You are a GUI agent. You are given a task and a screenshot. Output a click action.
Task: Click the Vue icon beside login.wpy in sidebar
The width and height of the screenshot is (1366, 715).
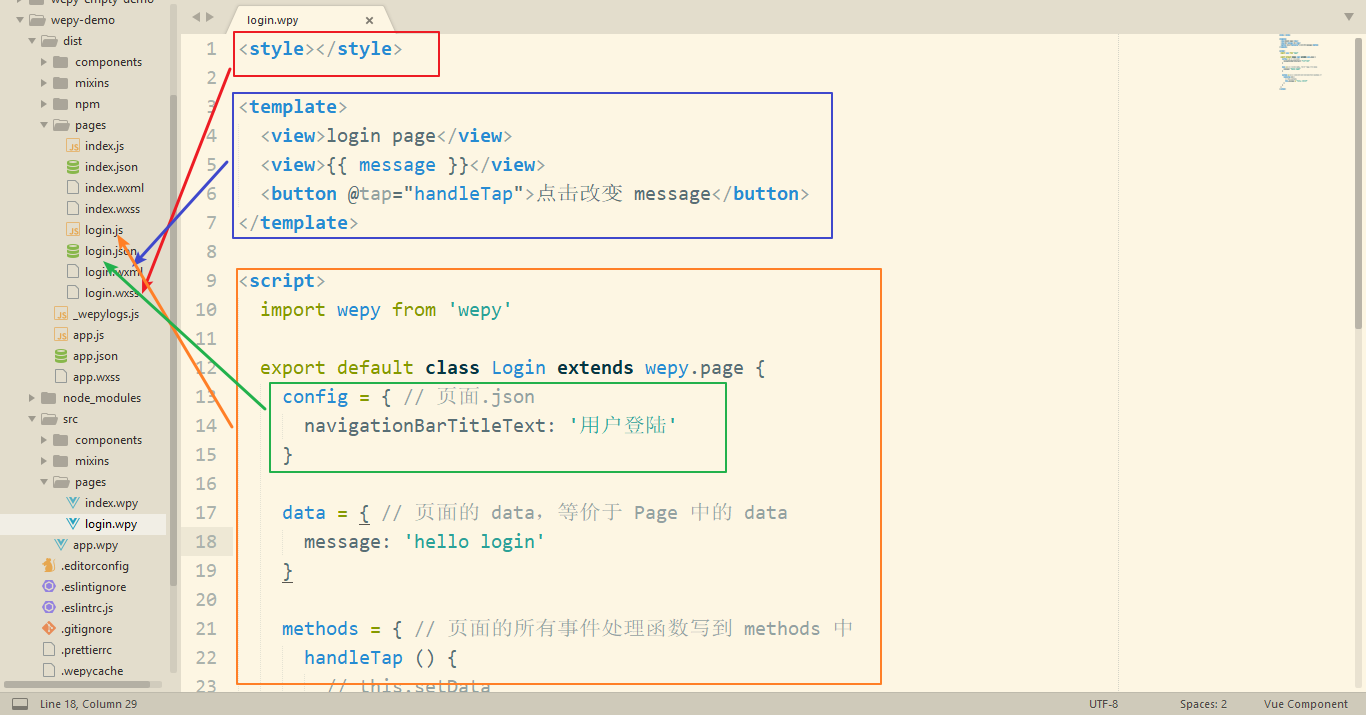coord(73,524)
